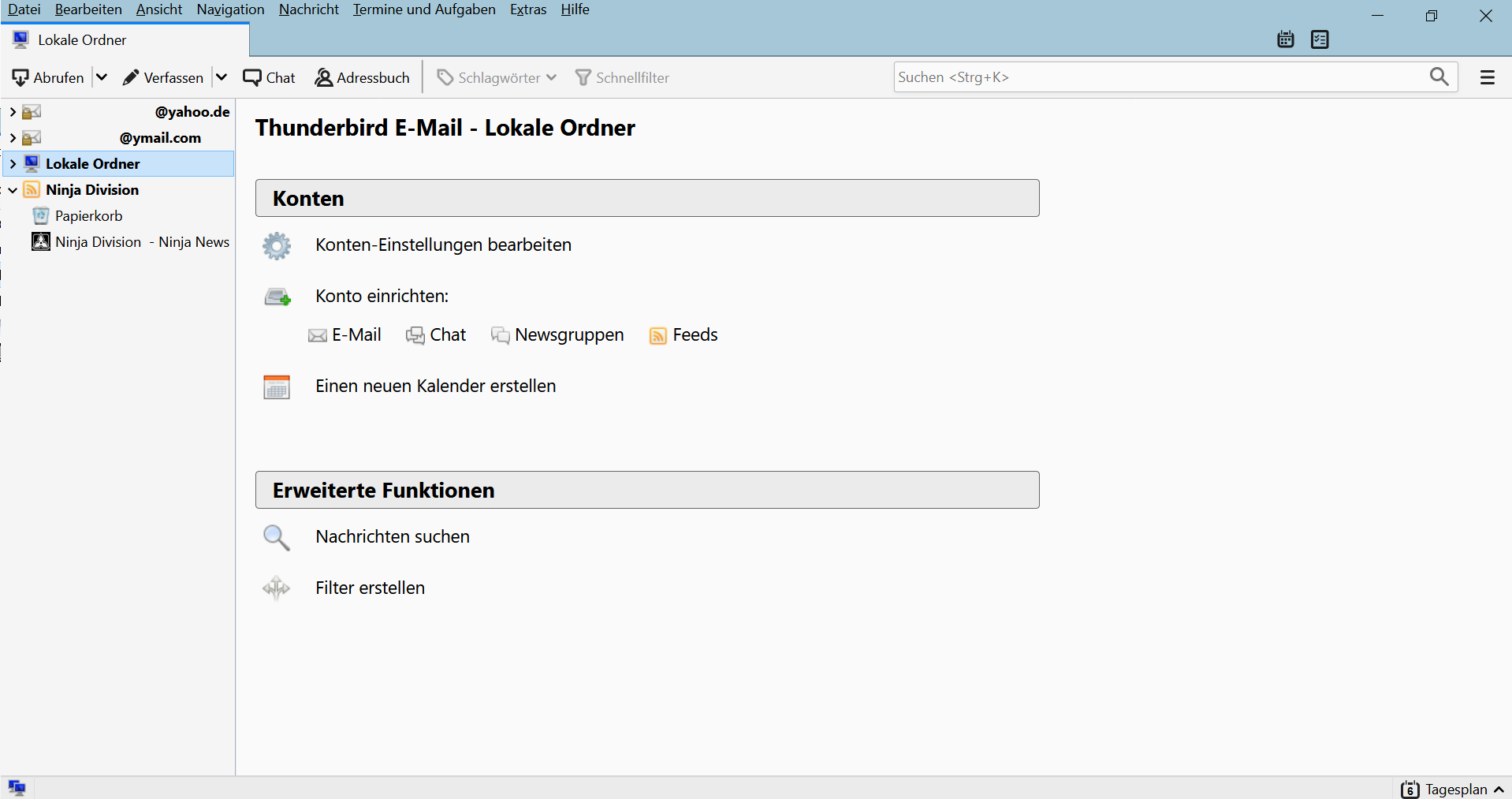The height and width of the screenshot is (799, 1512).
Task: Open the Navigation menu
Action: pos(230,9)
